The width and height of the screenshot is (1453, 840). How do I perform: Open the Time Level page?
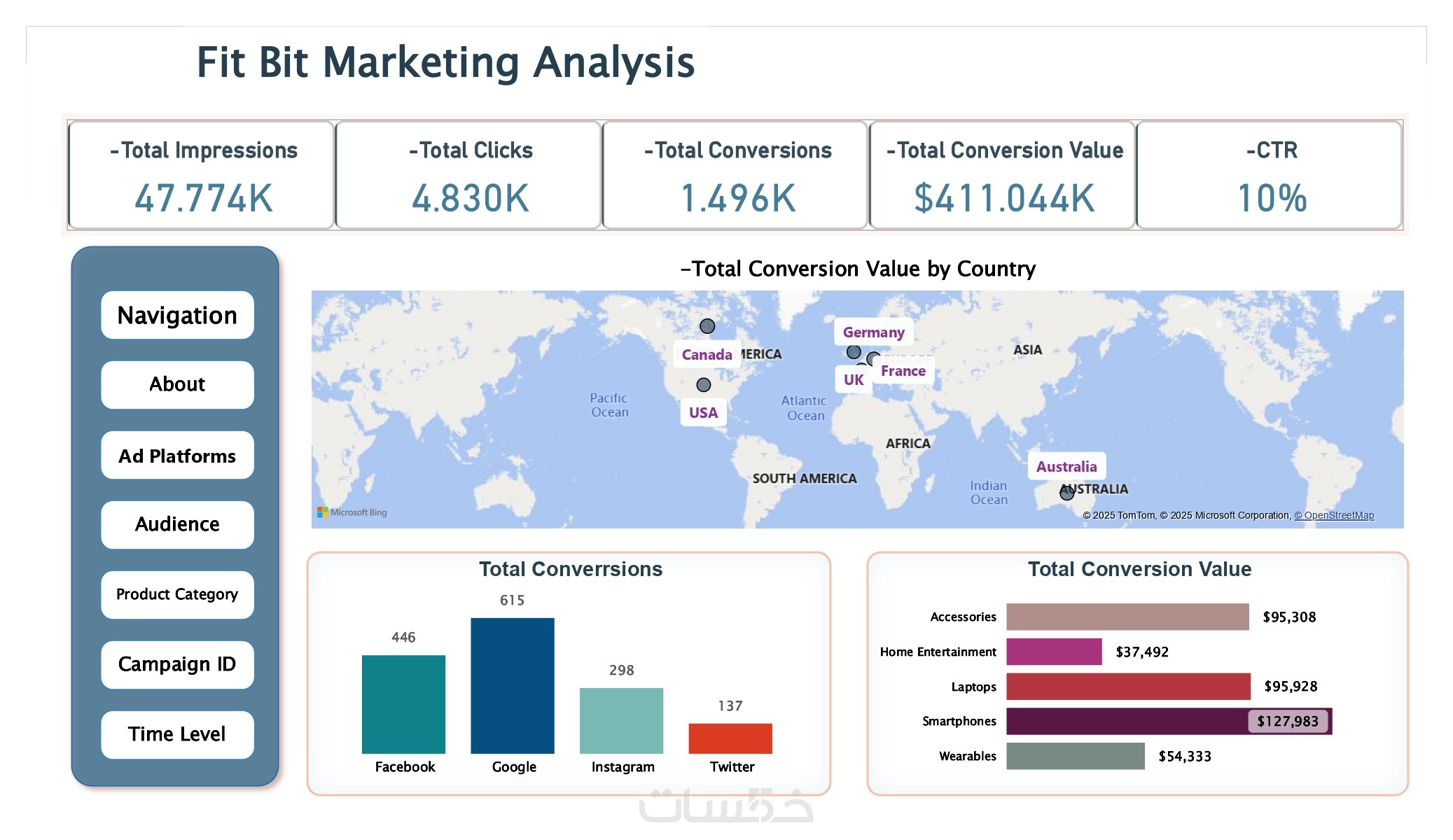click(x=177, y=734)
